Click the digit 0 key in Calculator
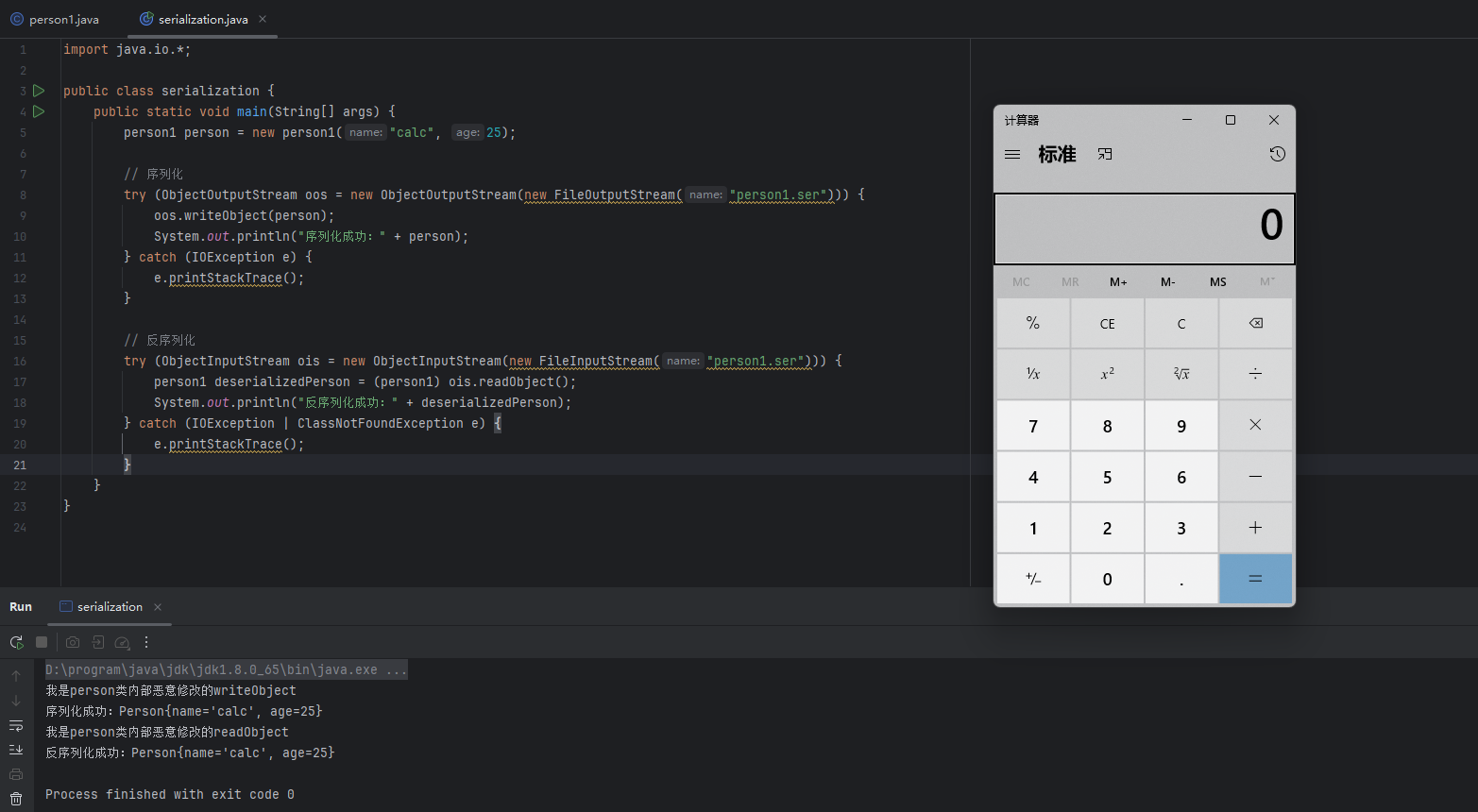This screenshot has width=1478, height=812. (x=1108, y=579)
